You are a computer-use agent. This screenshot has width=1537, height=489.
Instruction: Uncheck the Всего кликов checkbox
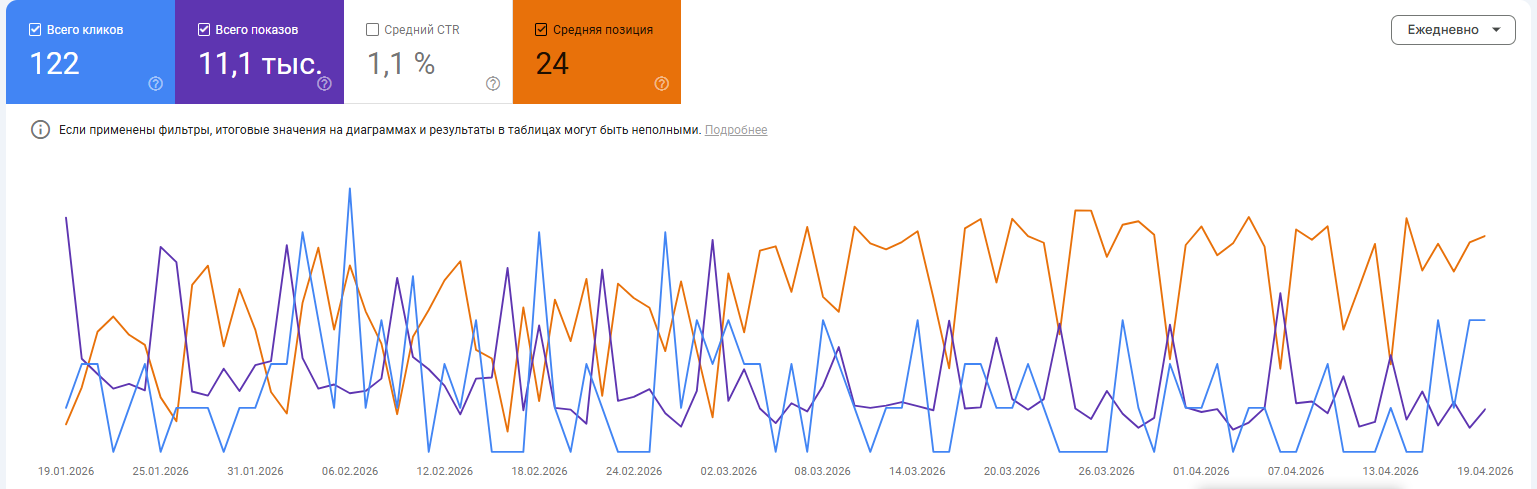click(35, 30)
